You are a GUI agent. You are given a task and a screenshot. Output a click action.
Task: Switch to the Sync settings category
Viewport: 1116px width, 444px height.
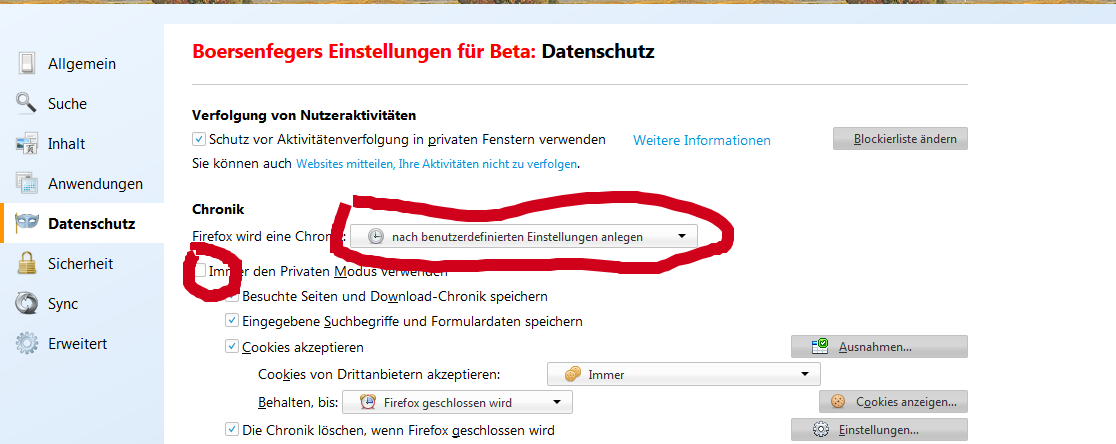(82, 303)
